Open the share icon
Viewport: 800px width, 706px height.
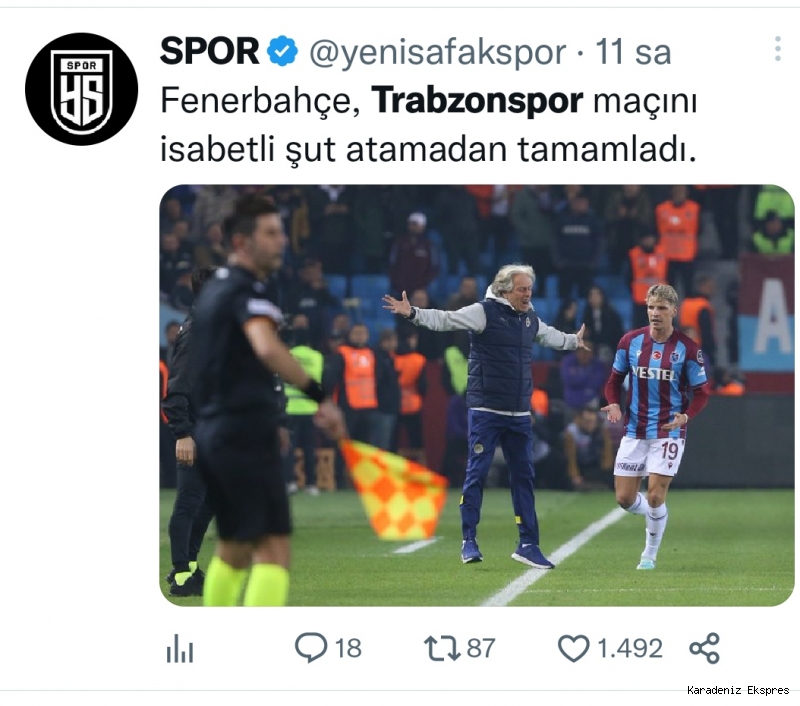coord(705,648)
